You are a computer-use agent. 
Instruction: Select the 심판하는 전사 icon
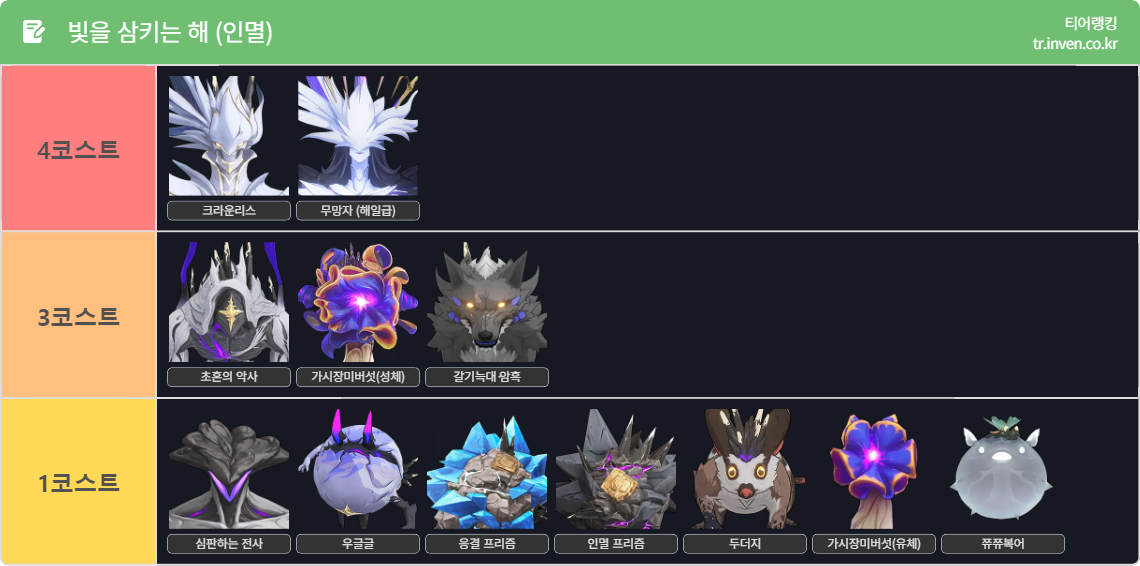point(229,469)
